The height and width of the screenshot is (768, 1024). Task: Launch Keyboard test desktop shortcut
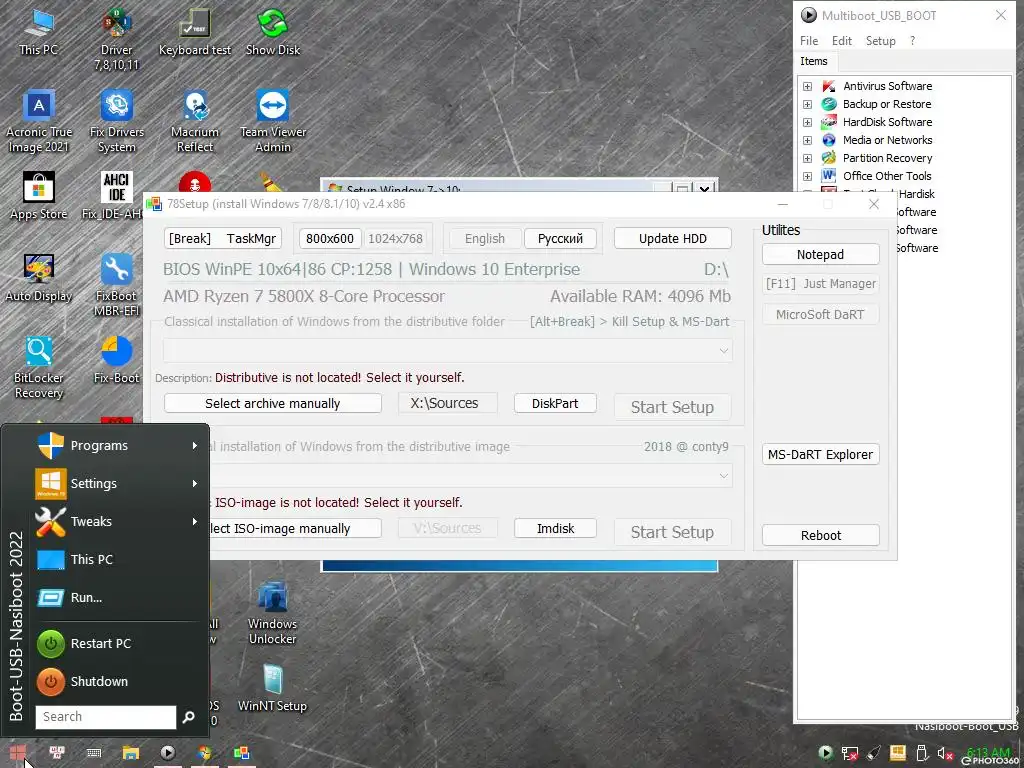coord(195,31)
